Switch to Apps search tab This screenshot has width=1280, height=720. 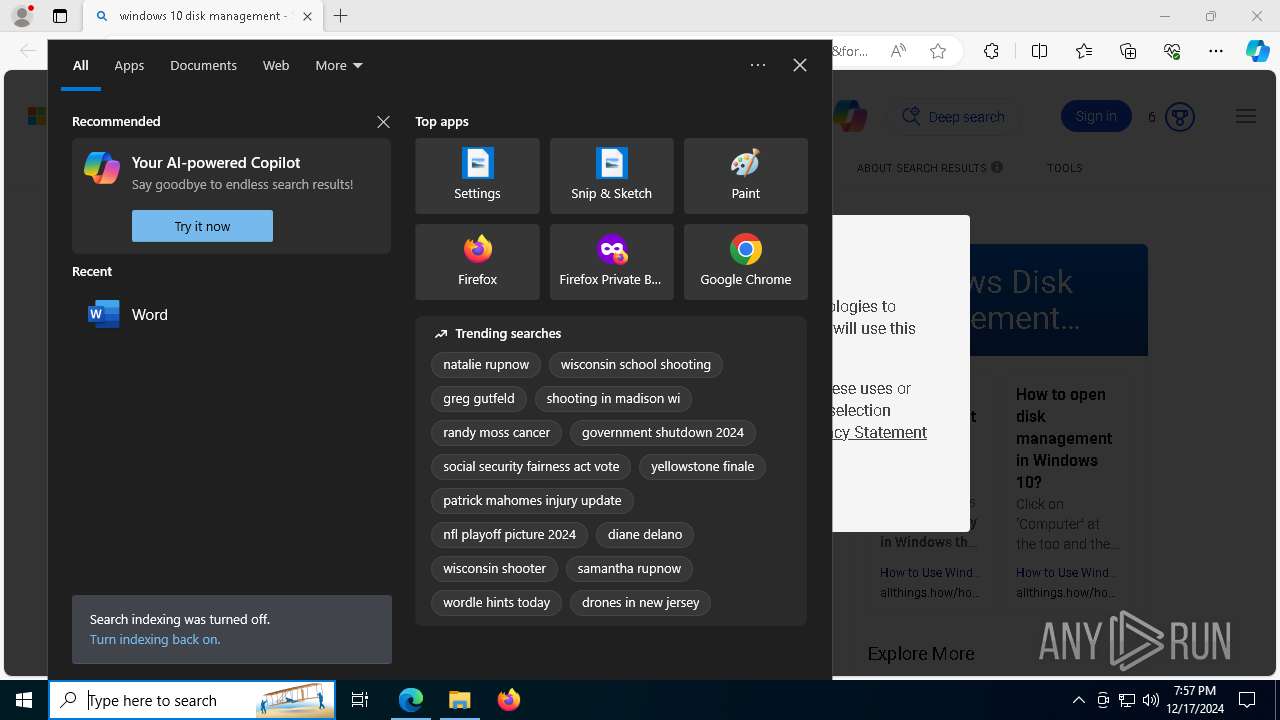click(129, 65)
